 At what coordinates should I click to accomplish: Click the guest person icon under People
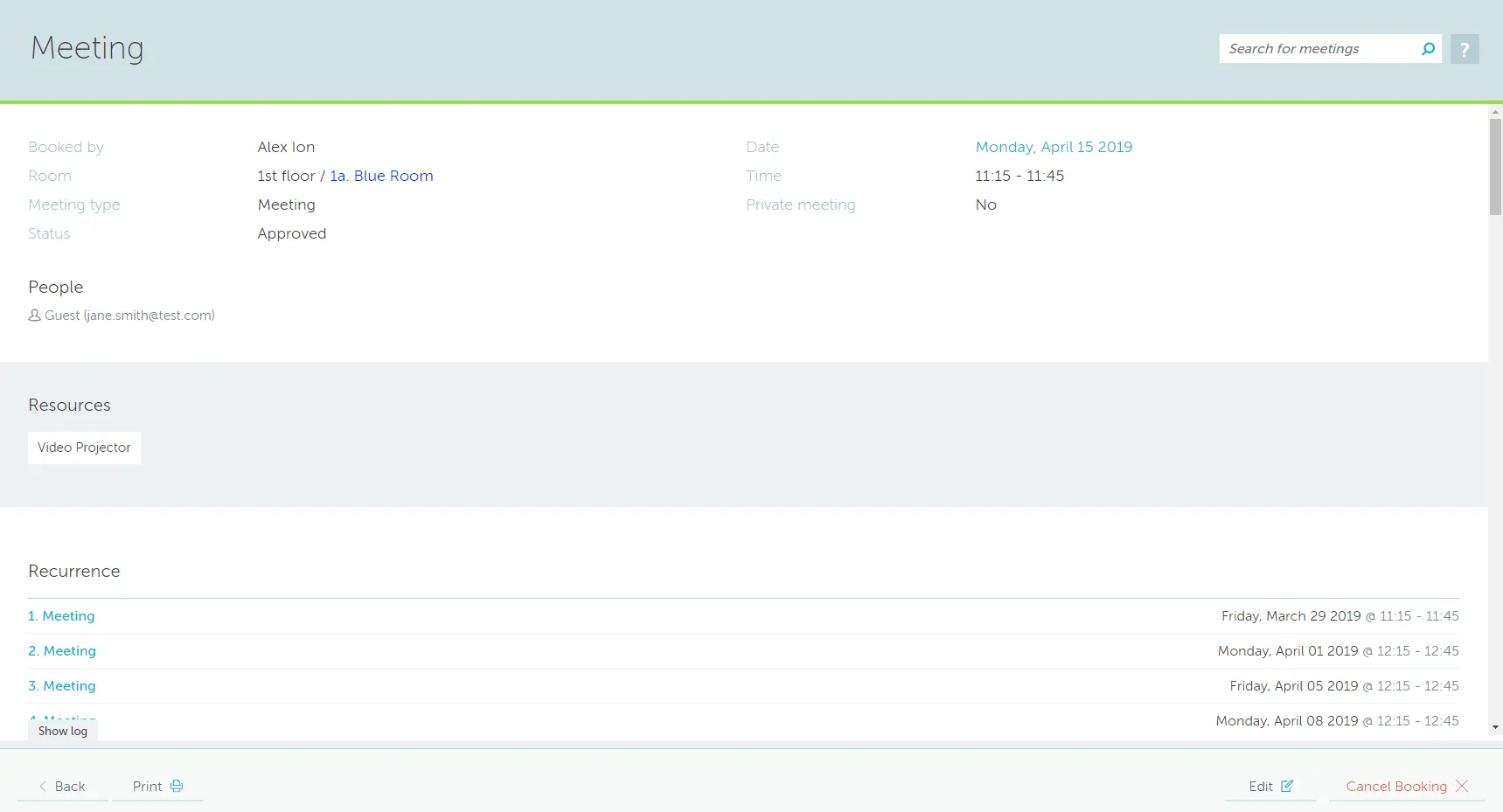click(35, 316)
